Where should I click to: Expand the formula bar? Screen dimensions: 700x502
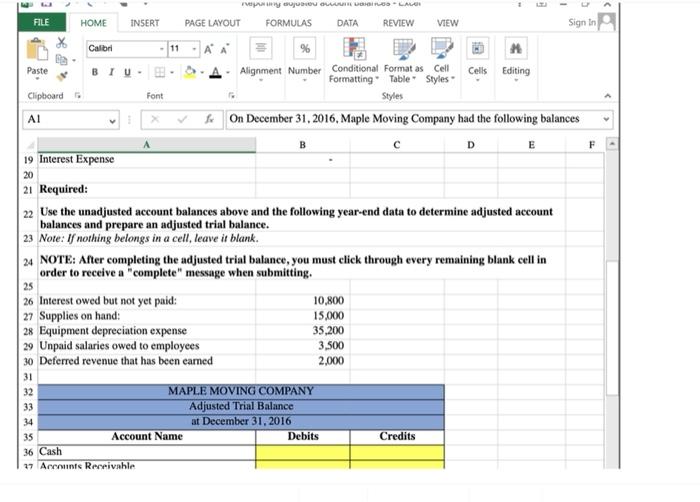point(606,119)
